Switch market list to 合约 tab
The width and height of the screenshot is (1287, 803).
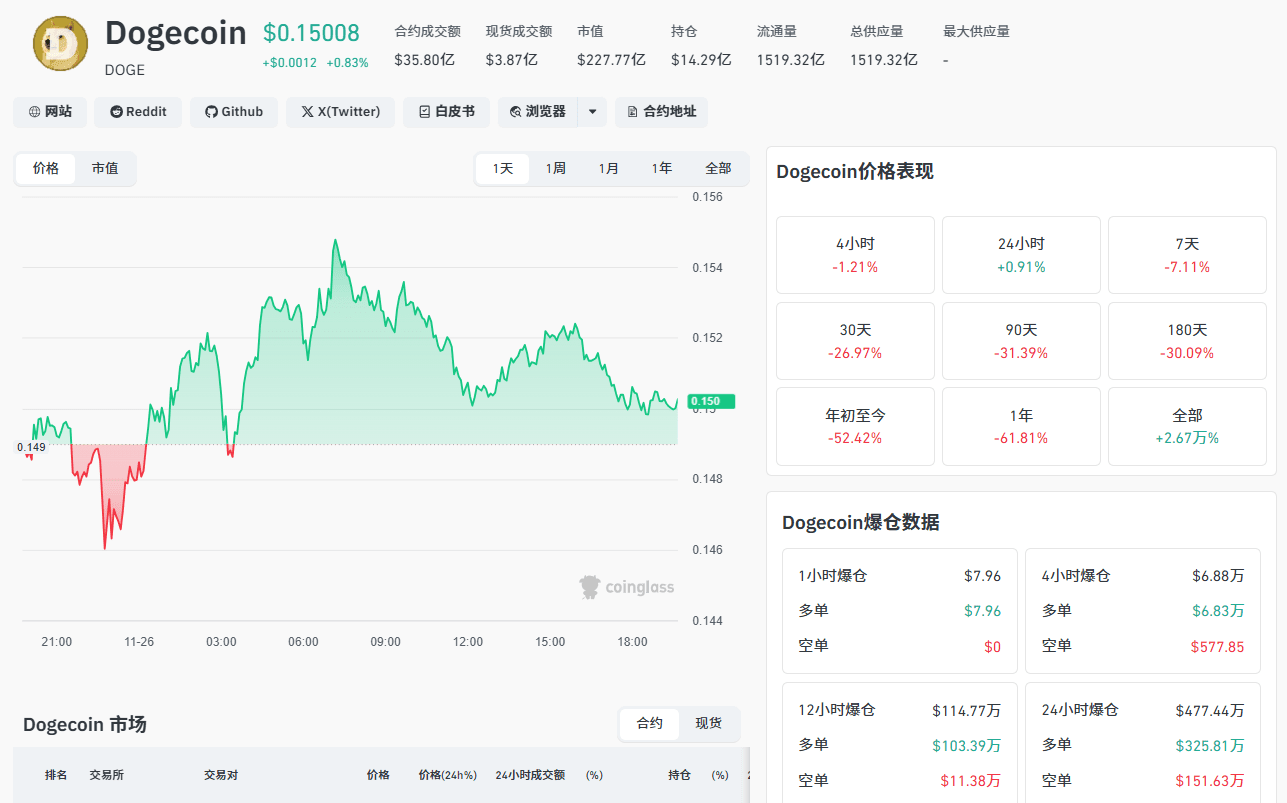tap(650, 724)
